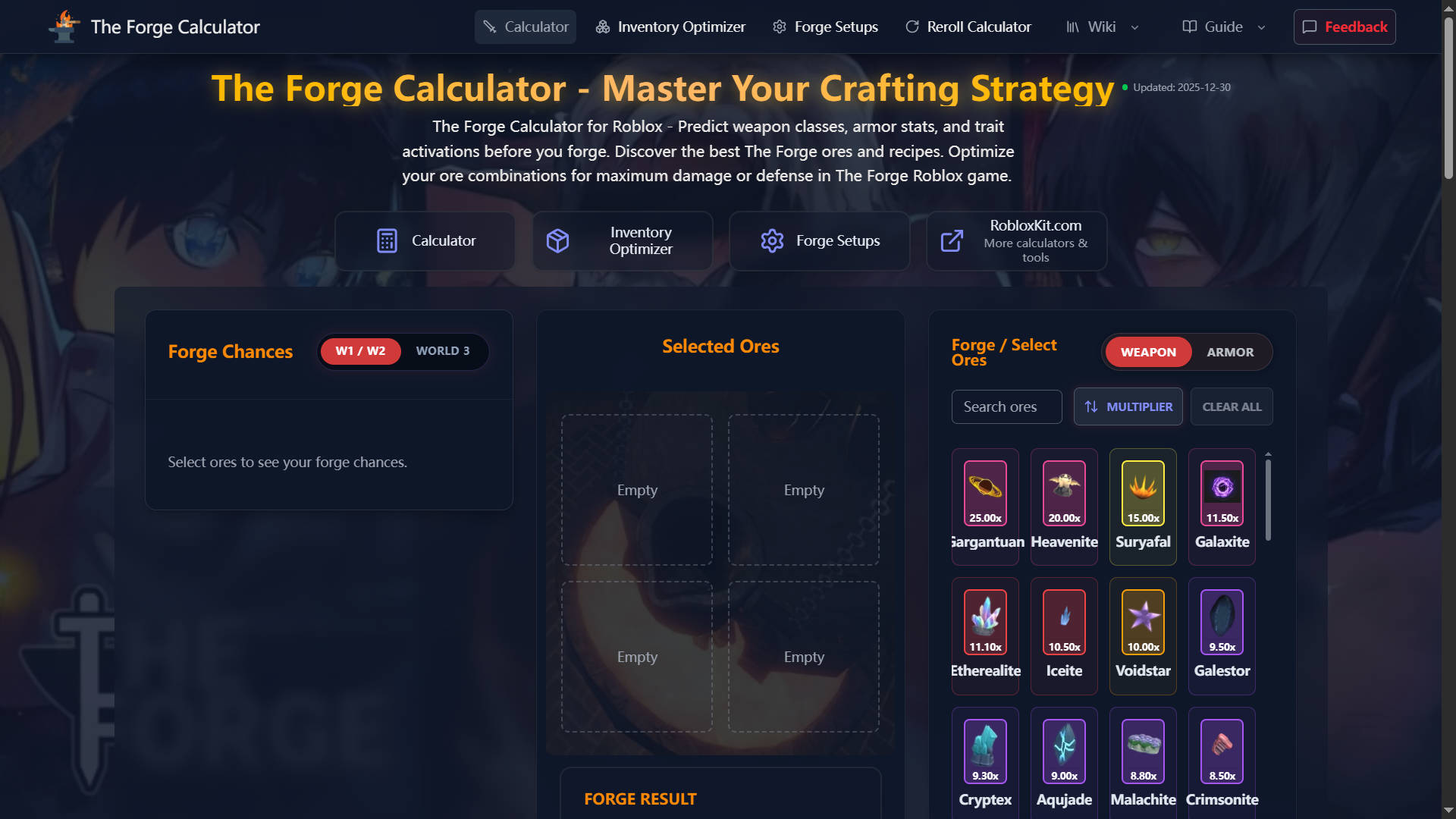This screenshot has height=819, width=1456.
Task: Select the Galaxite ore icon
Action: click(x=1222, y=493)
